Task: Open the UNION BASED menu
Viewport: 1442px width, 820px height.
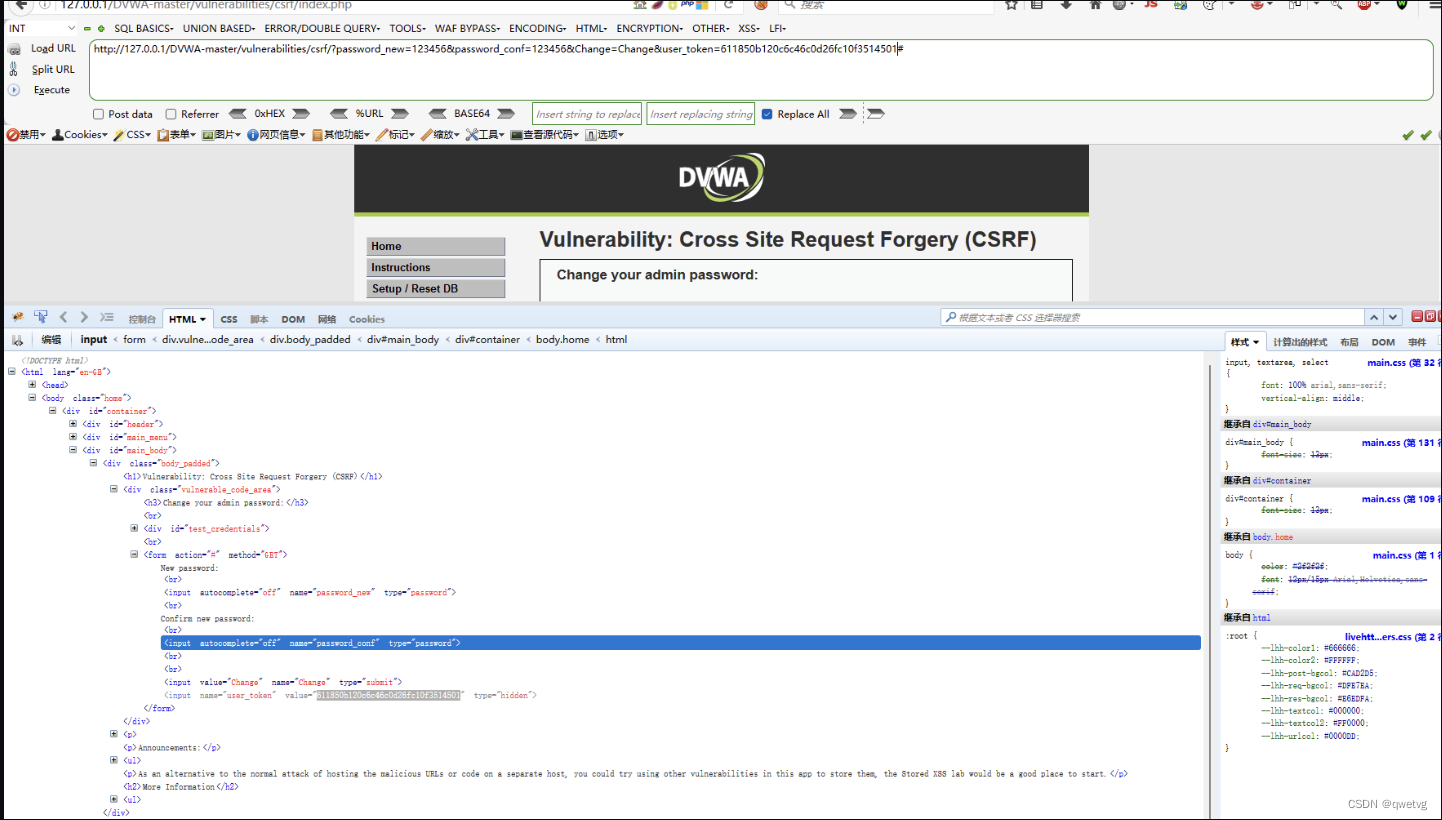Action: tap(218, 29)
